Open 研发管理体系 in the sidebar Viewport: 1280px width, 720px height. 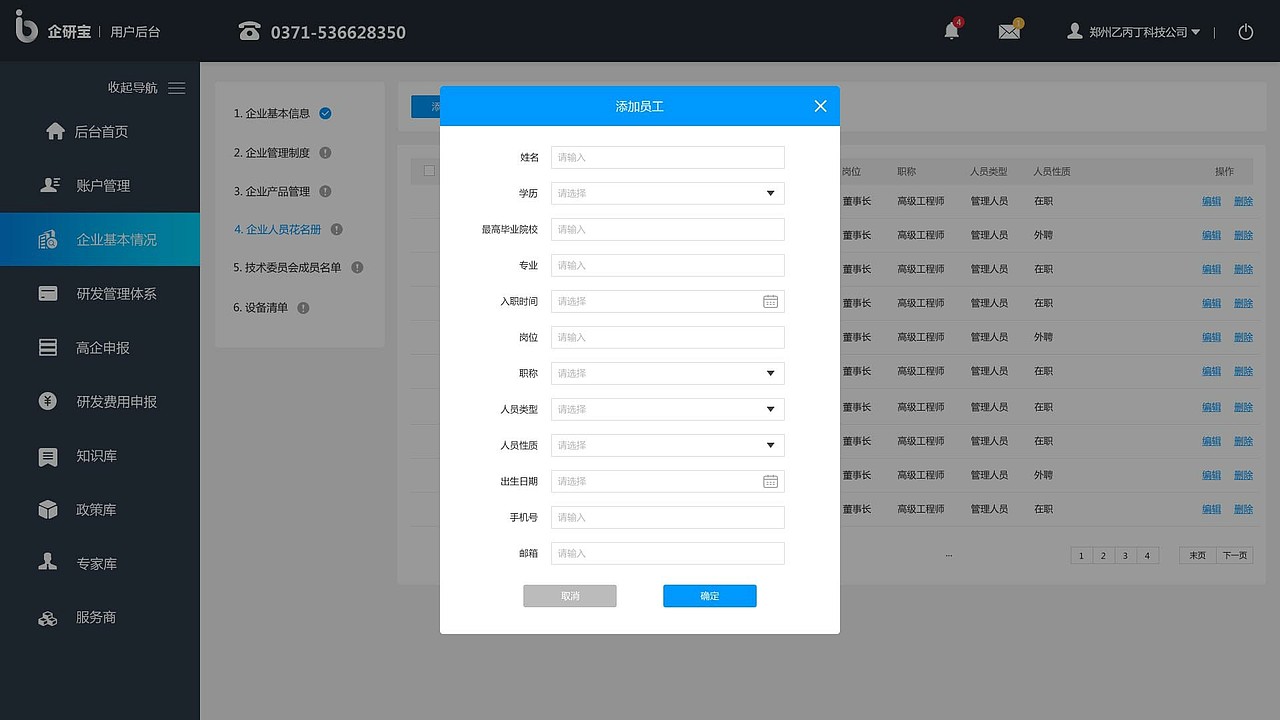click(x=100, y=293)
